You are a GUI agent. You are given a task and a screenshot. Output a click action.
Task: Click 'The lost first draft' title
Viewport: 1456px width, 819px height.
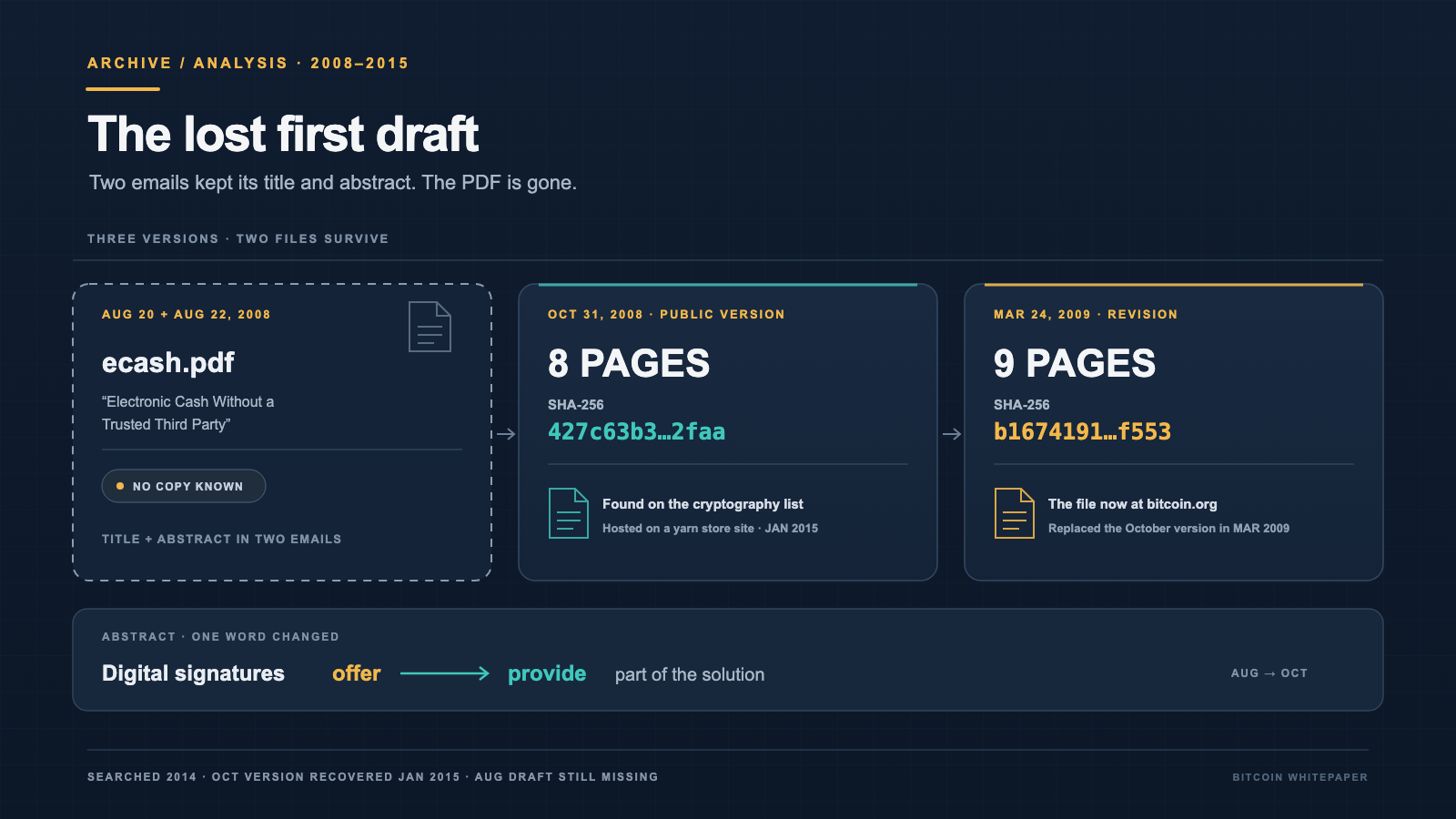click(283, 135)
